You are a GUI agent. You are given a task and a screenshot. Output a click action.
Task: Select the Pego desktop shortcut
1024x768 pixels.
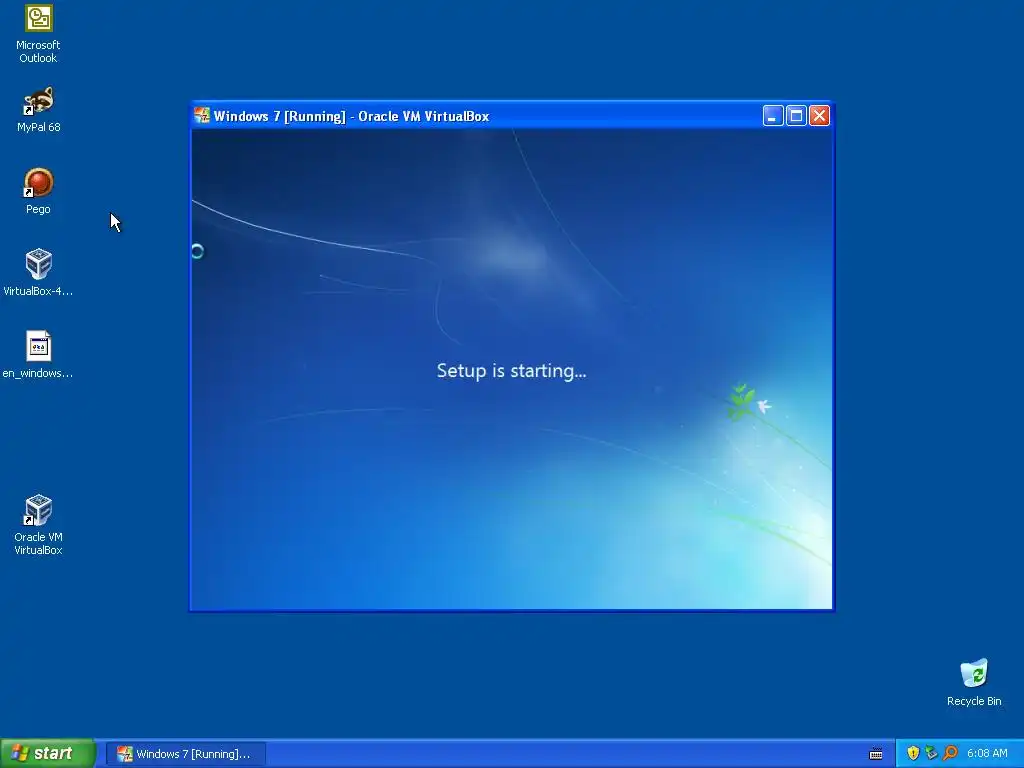pyautogui.click(x=38, y=191)
